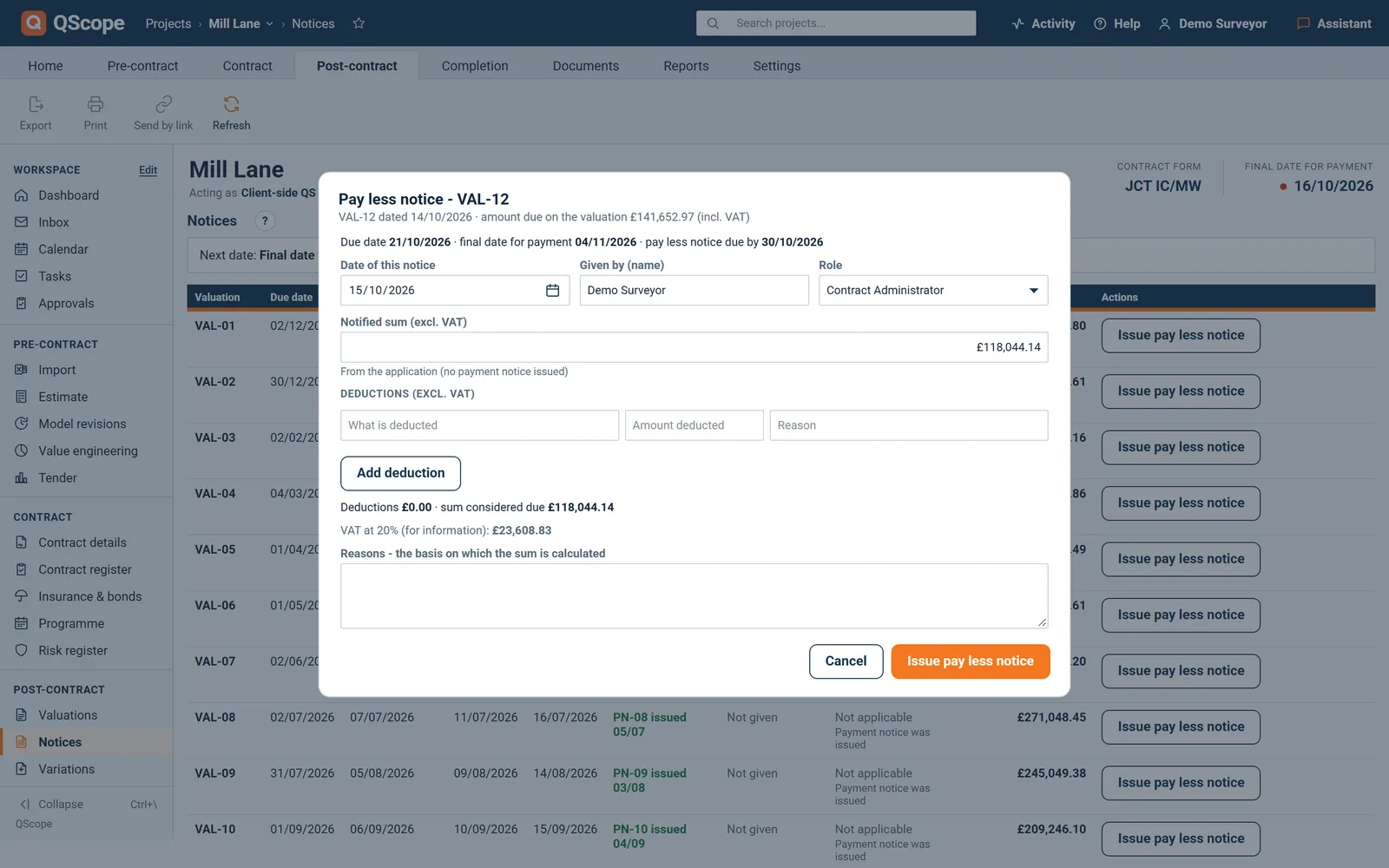This screenshot has width=1389, height=868.
Task: Issue pay less notice for VAL-09 row
Action: pyautogui.click(x=1181, y=783)
